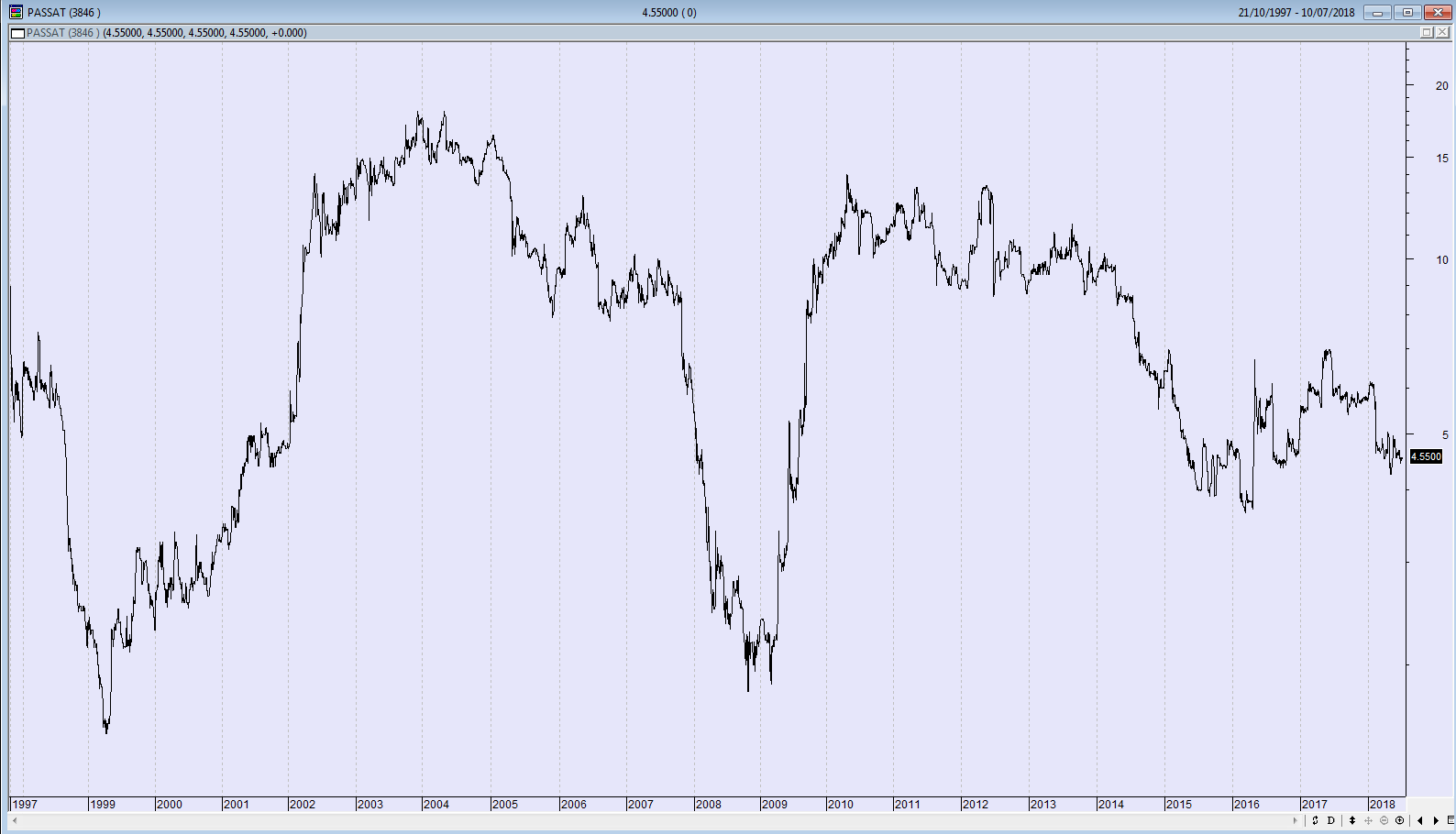Close the PASSAT chart window
Screen dimensions: 1456x834
click(x=1438, y=13)
